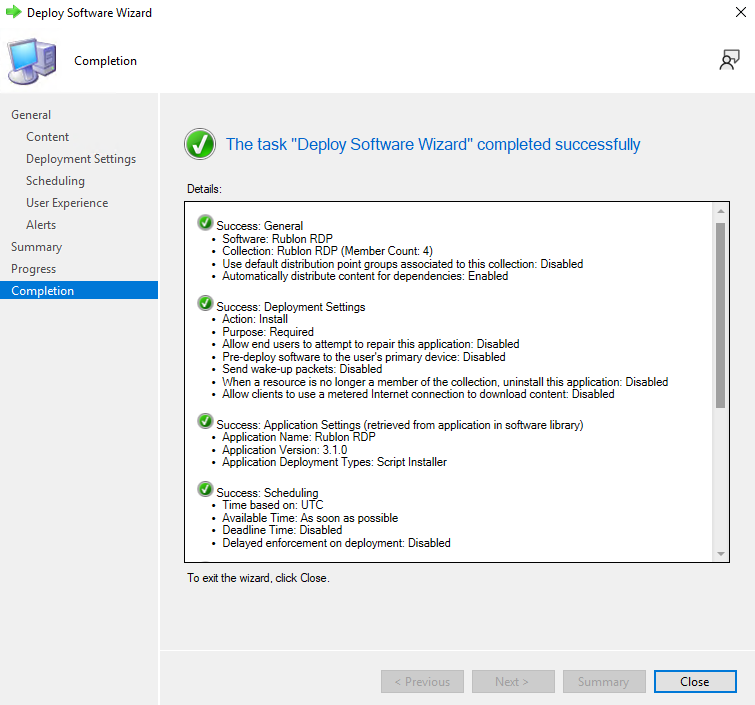Click the details scrollbar up arrow
The height and width of the screenshot is (705, 755).
click(x=720, y=211)
